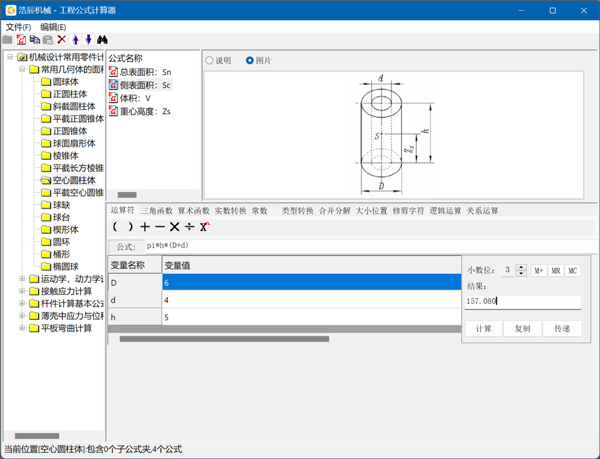Expand the 接触应力计算 folder
Screen dimensions: 600x459
click(x=22, y=291)
